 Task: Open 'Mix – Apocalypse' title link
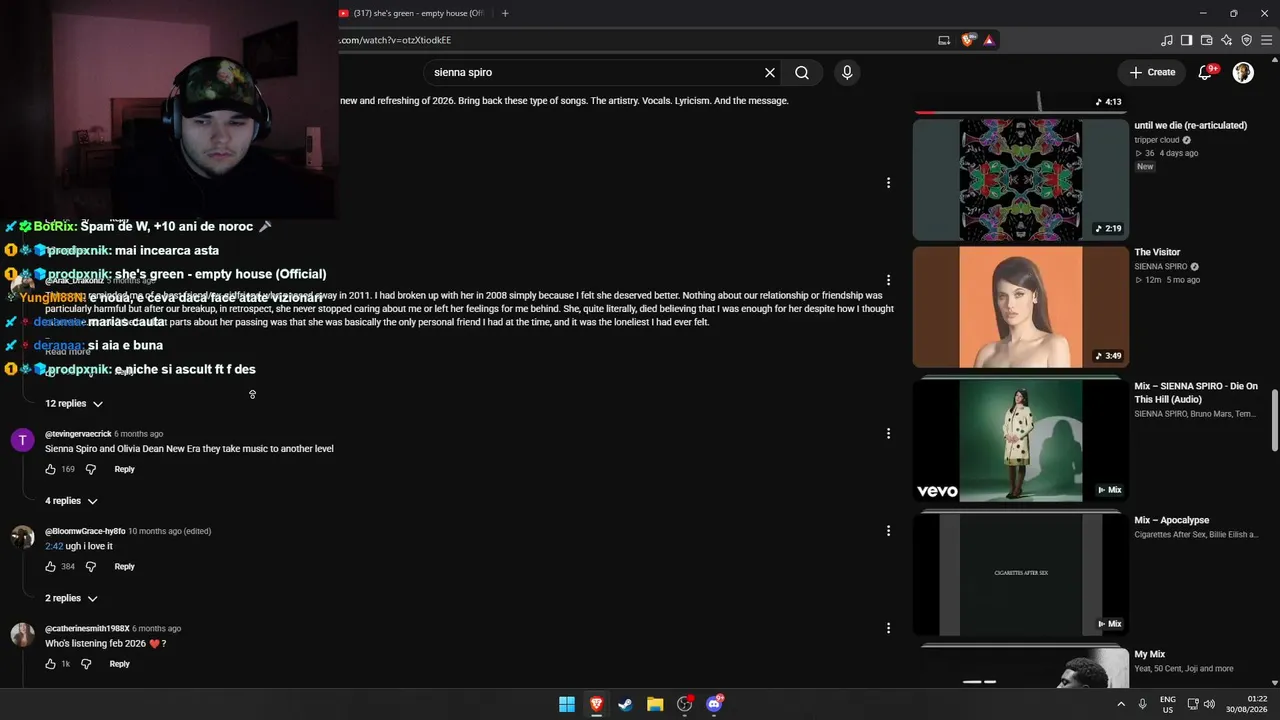coord(1171,520)
